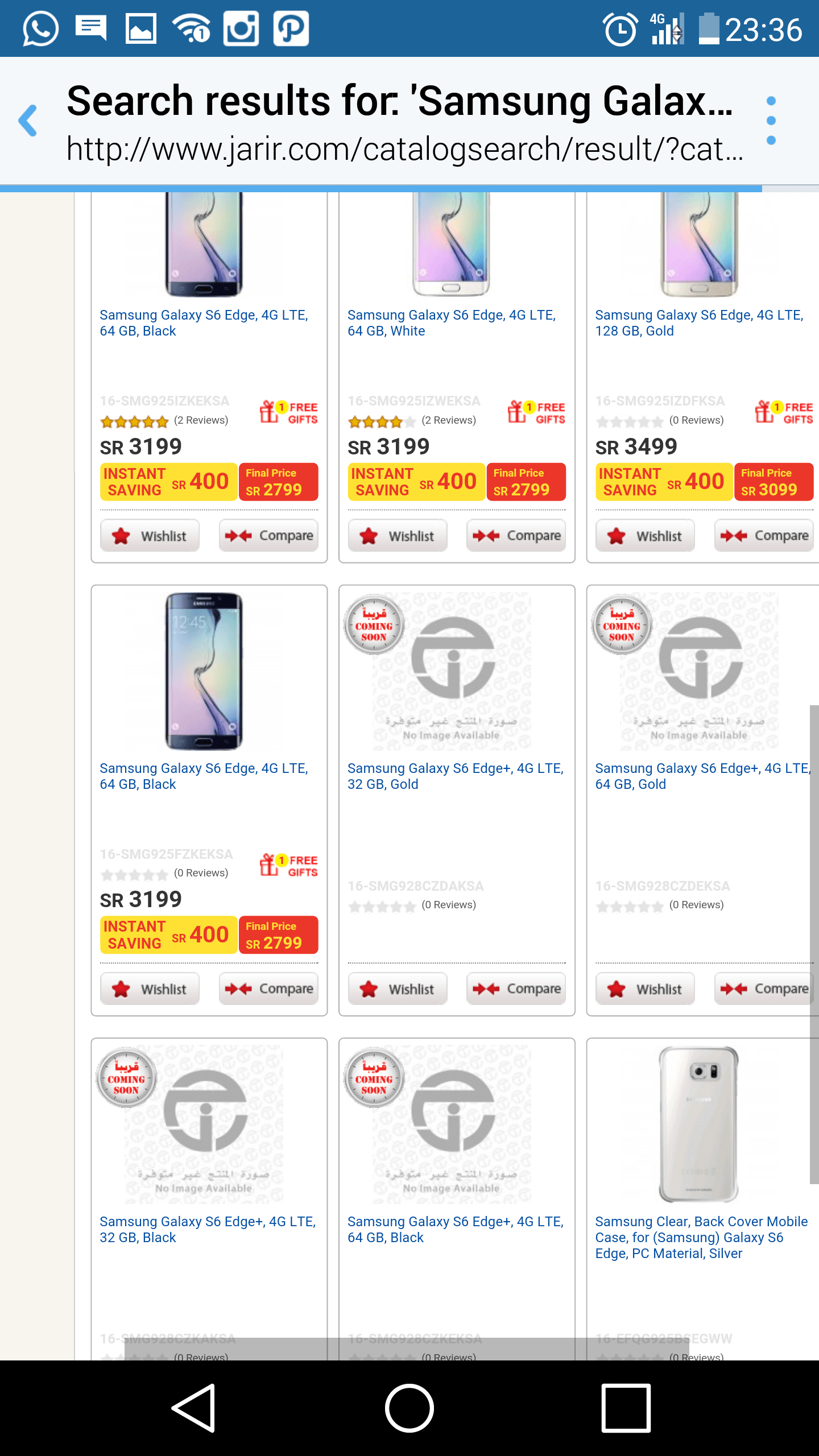Toggle Compare for S6 Edge 128 GB Gold
Image resolution: width=819 pixels, height=1456 pixels.
[x=764, y=536]
